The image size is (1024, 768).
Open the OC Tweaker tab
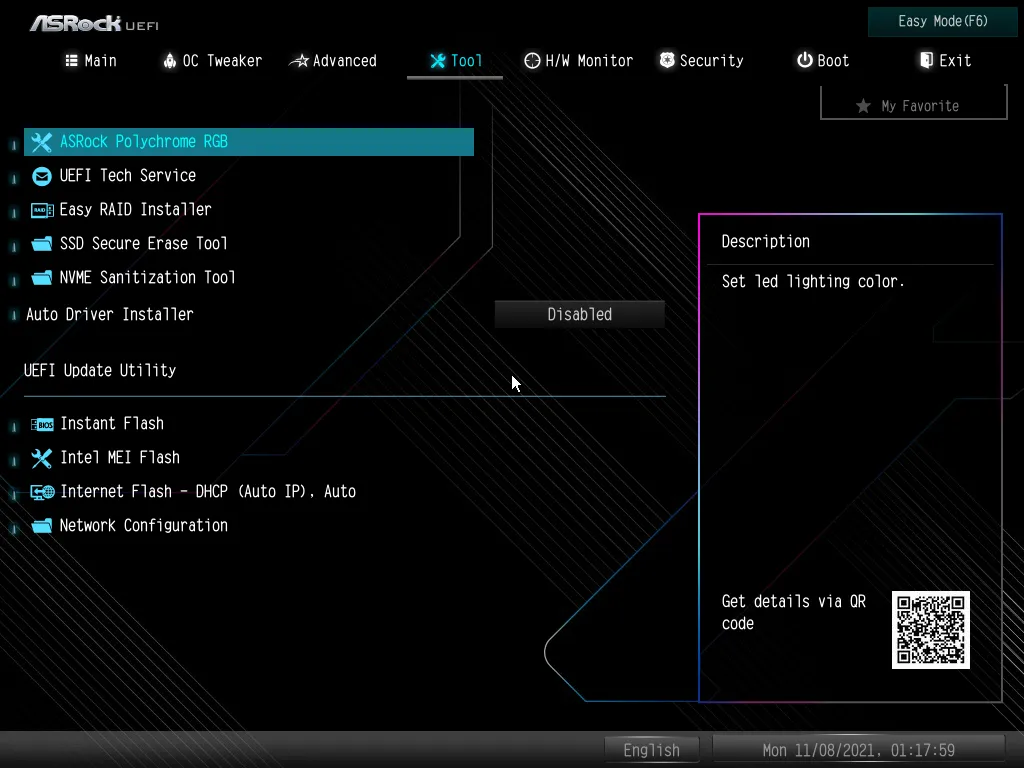[x=213, y=61]
